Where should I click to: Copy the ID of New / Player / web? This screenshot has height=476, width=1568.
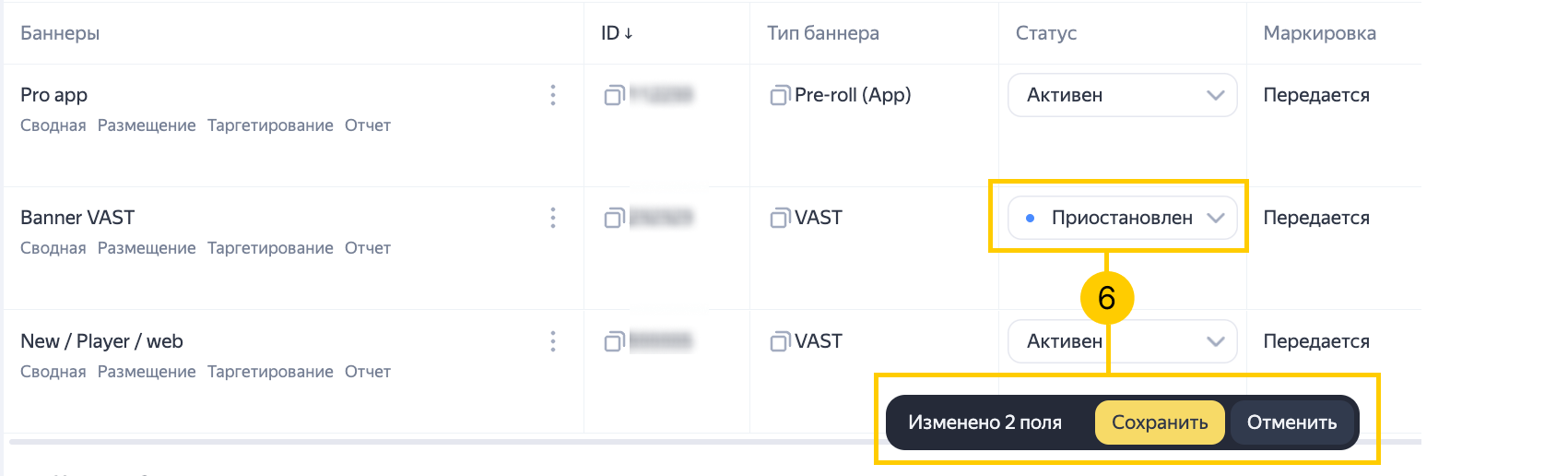(614, 341)
